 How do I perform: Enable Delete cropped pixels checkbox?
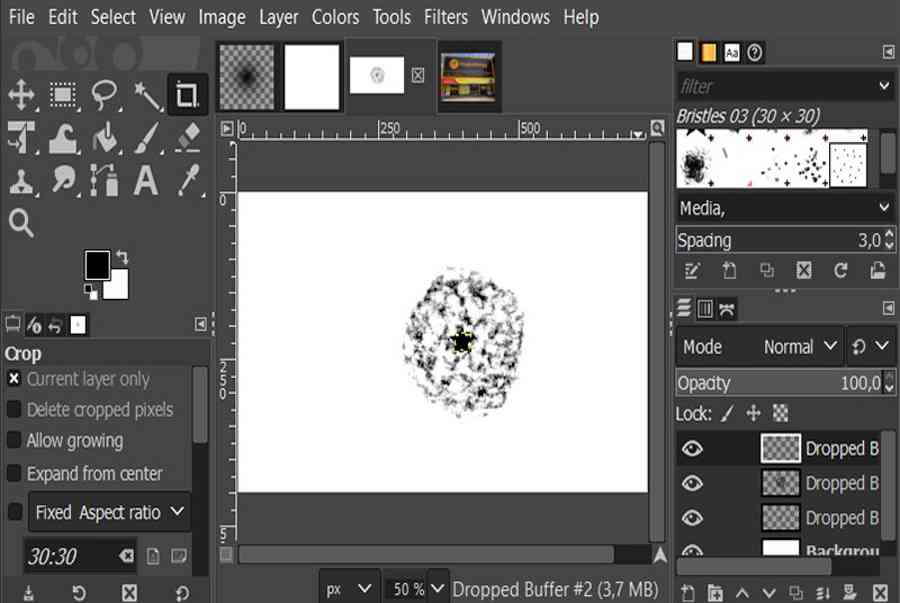click(x=14, y=410)
